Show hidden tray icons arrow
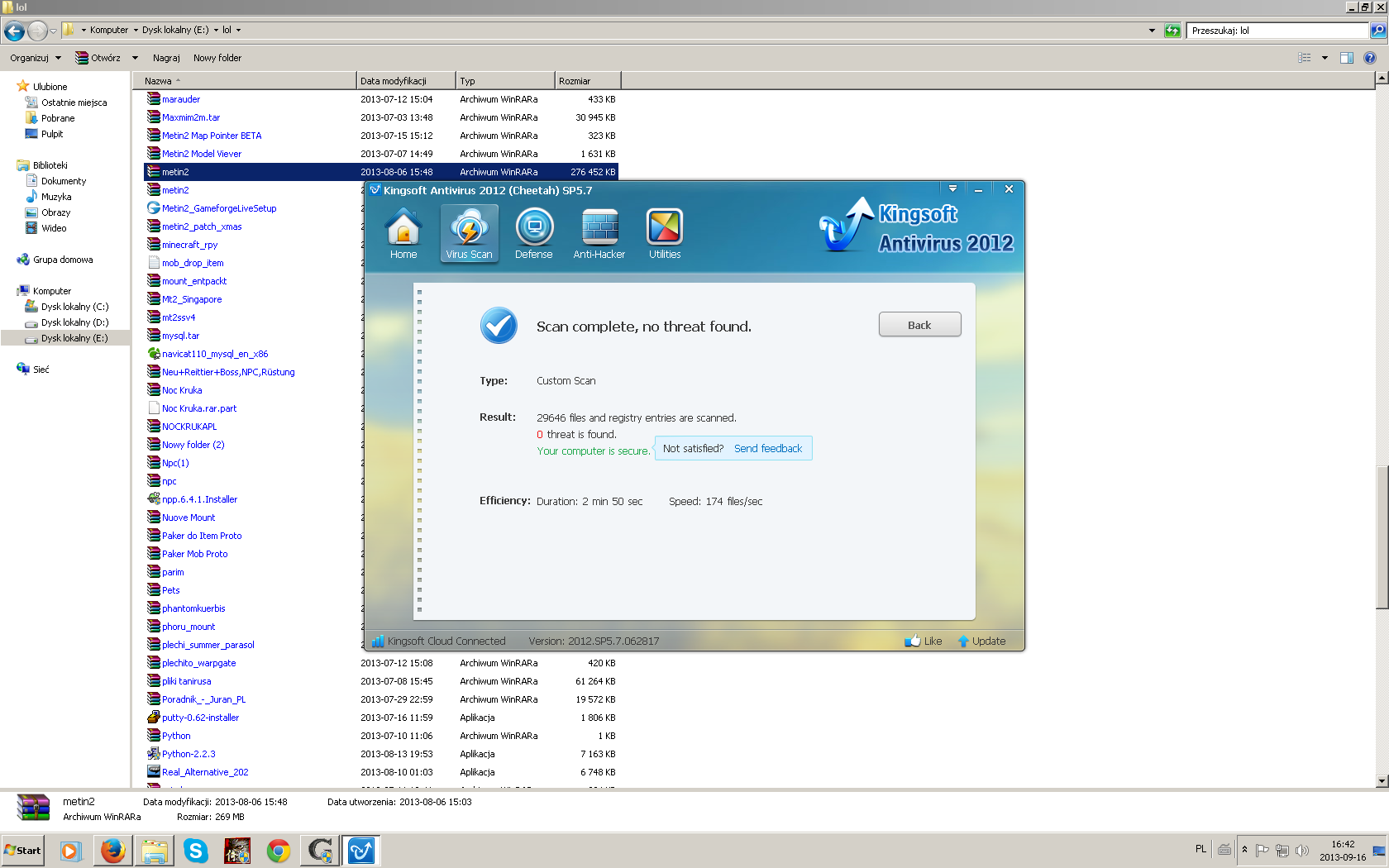 point(1244,851)
